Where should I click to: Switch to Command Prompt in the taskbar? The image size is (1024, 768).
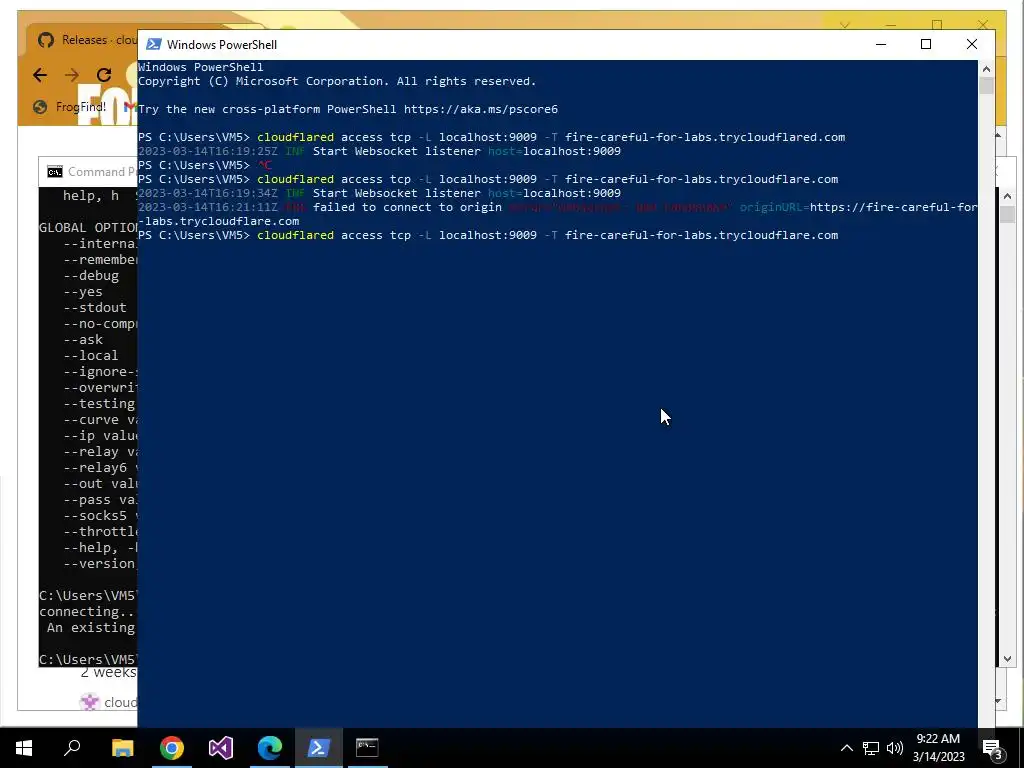367,748
